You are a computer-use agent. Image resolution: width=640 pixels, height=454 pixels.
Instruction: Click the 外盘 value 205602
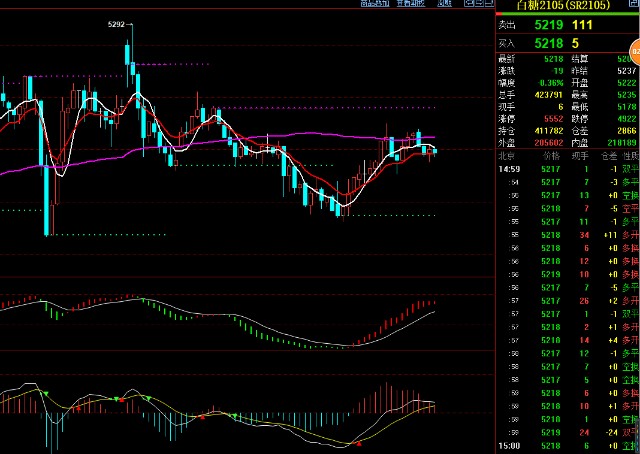point(546,144)
